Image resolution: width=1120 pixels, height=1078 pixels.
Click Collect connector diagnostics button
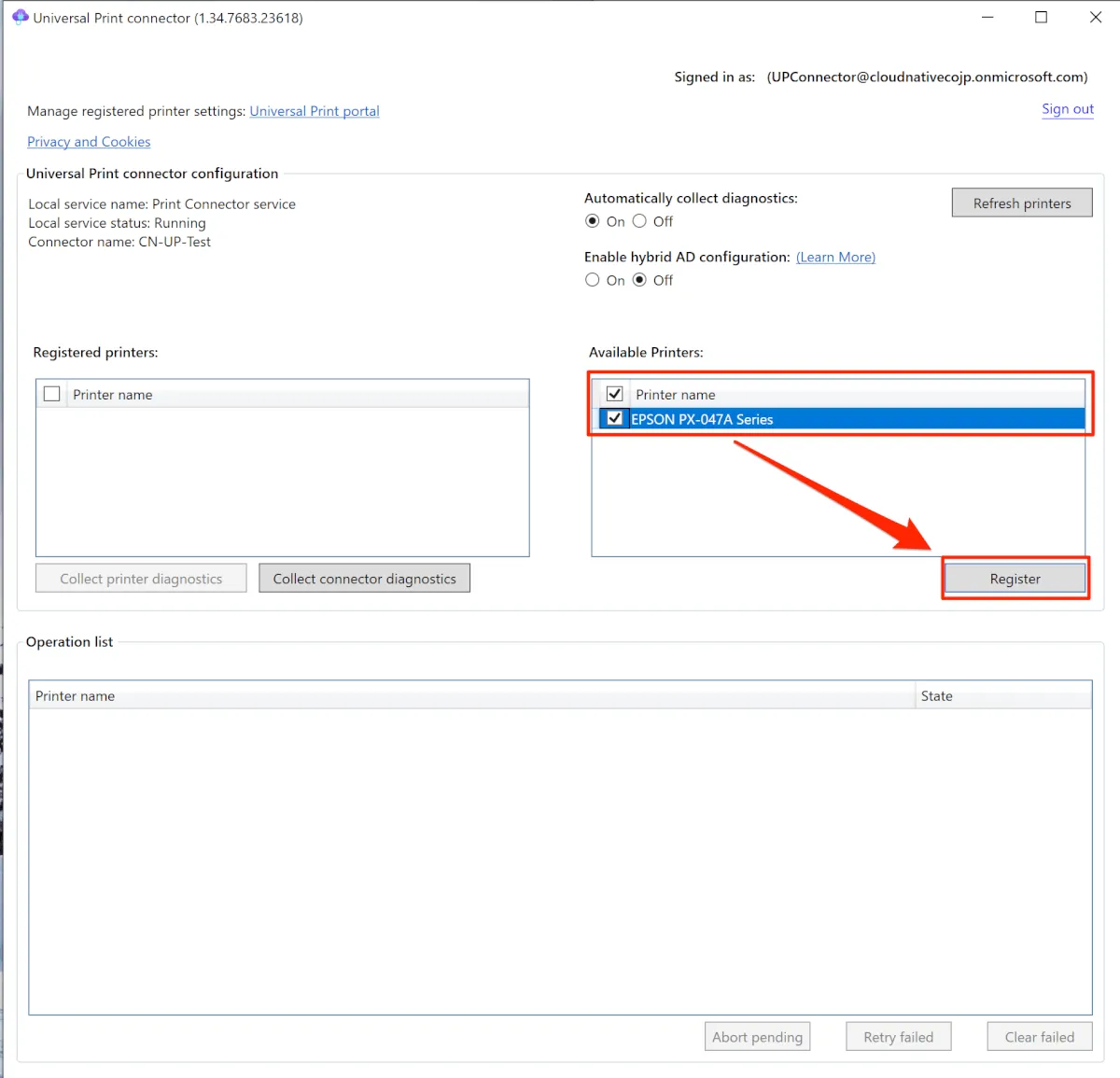365,579
